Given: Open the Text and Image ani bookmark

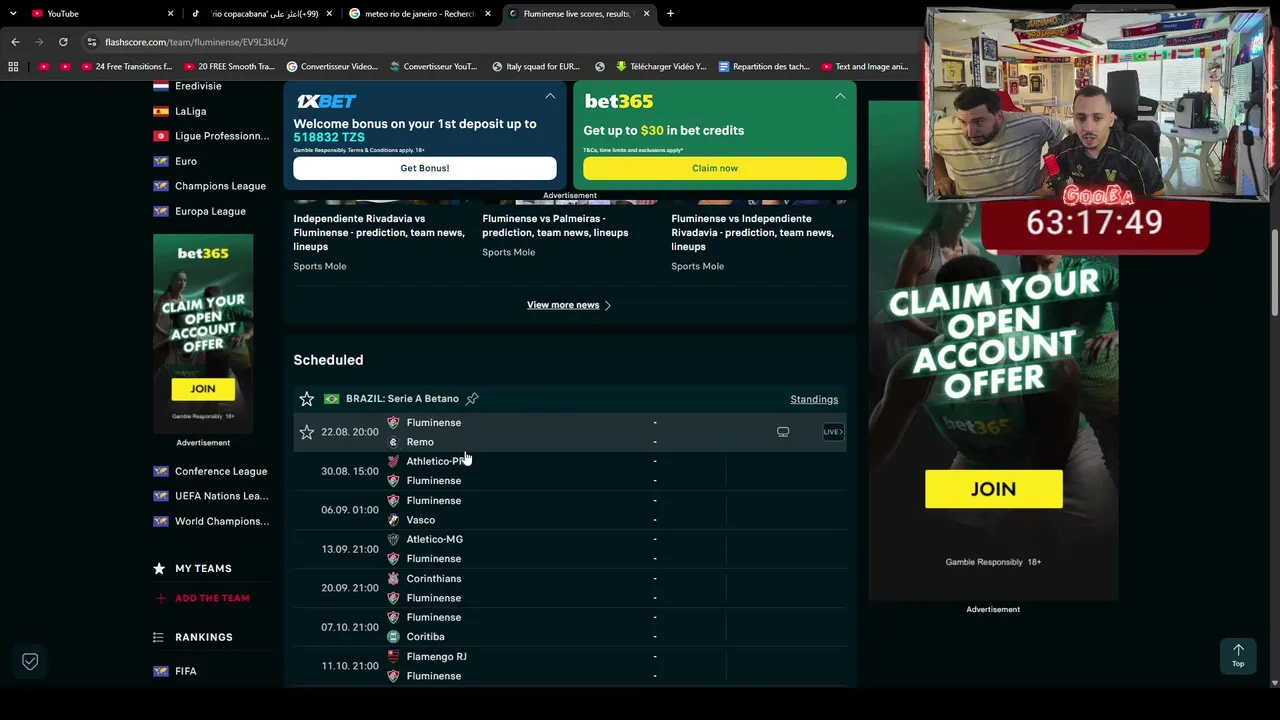Looking at the screenshot, I should pos(865,67).
